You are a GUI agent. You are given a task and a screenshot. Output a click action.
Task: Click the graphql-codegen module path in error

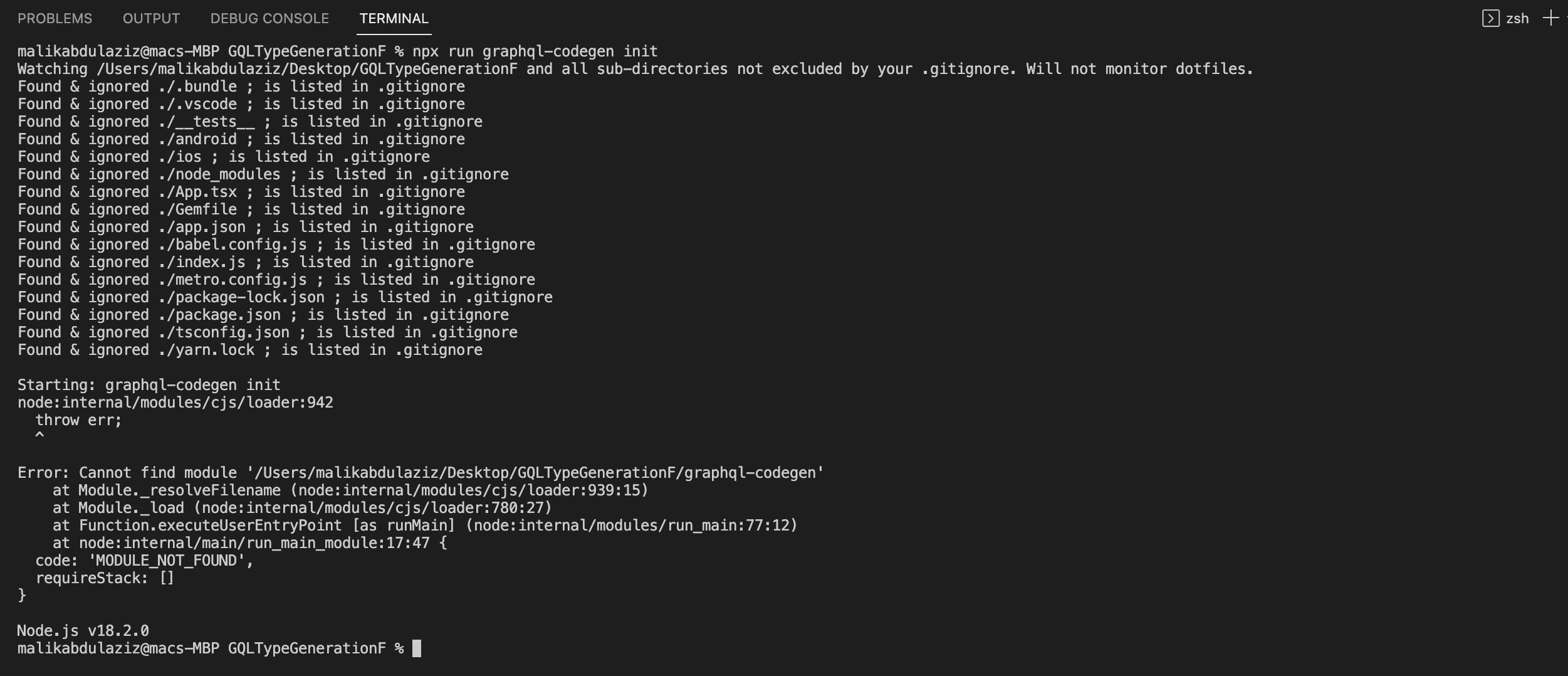(x=535, y=473)
